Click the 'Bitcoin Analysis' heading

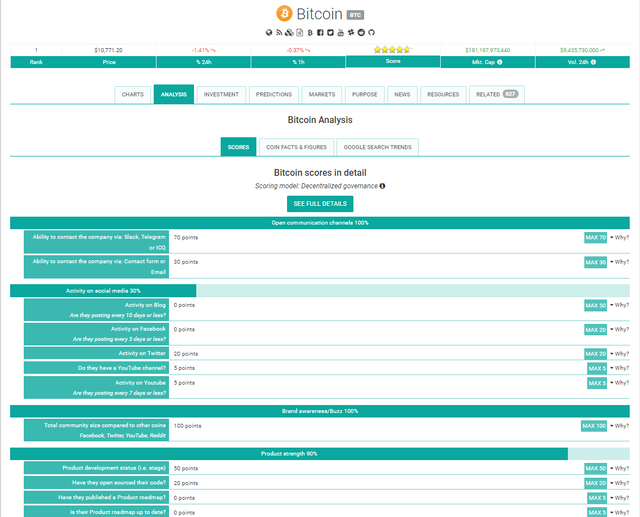click(320, 120)
